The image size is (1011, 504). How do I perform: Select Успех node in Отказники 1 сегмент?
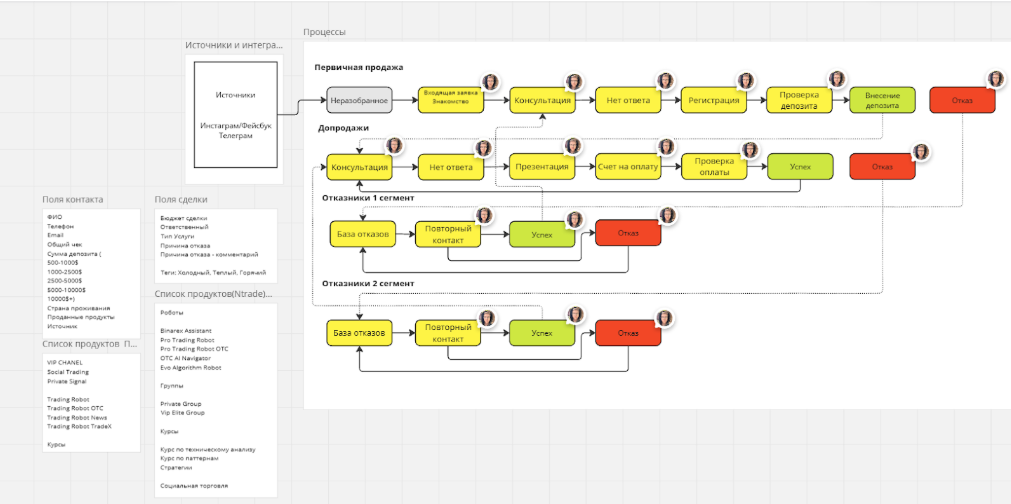[542, 234]
